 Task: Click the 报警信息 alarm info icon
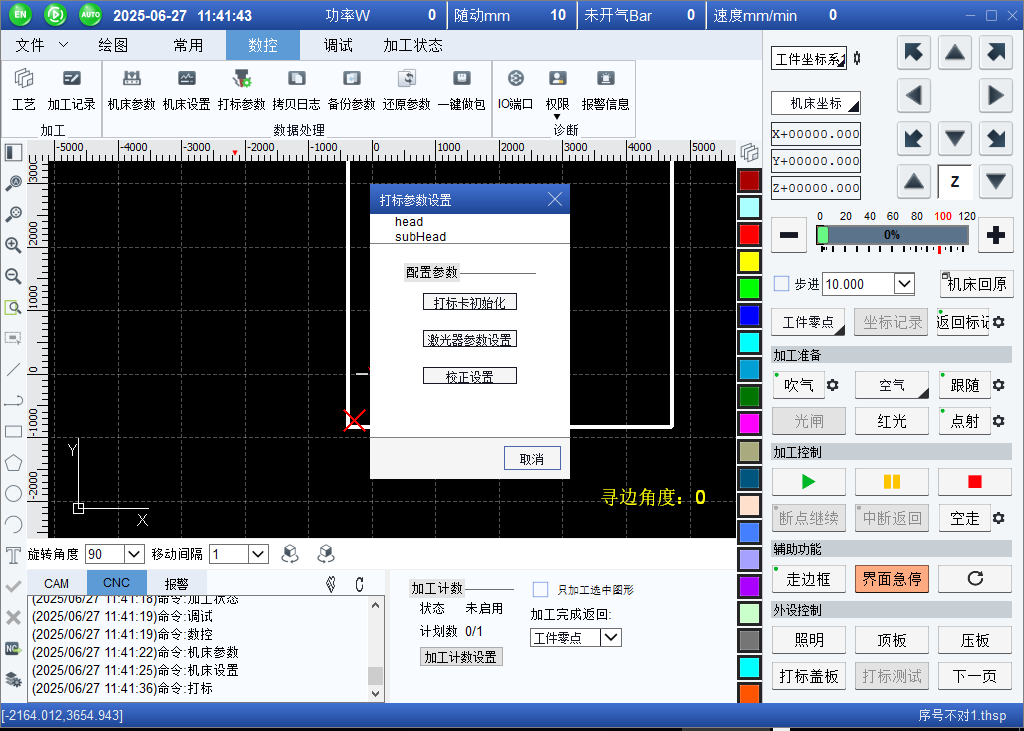(605, 88)
